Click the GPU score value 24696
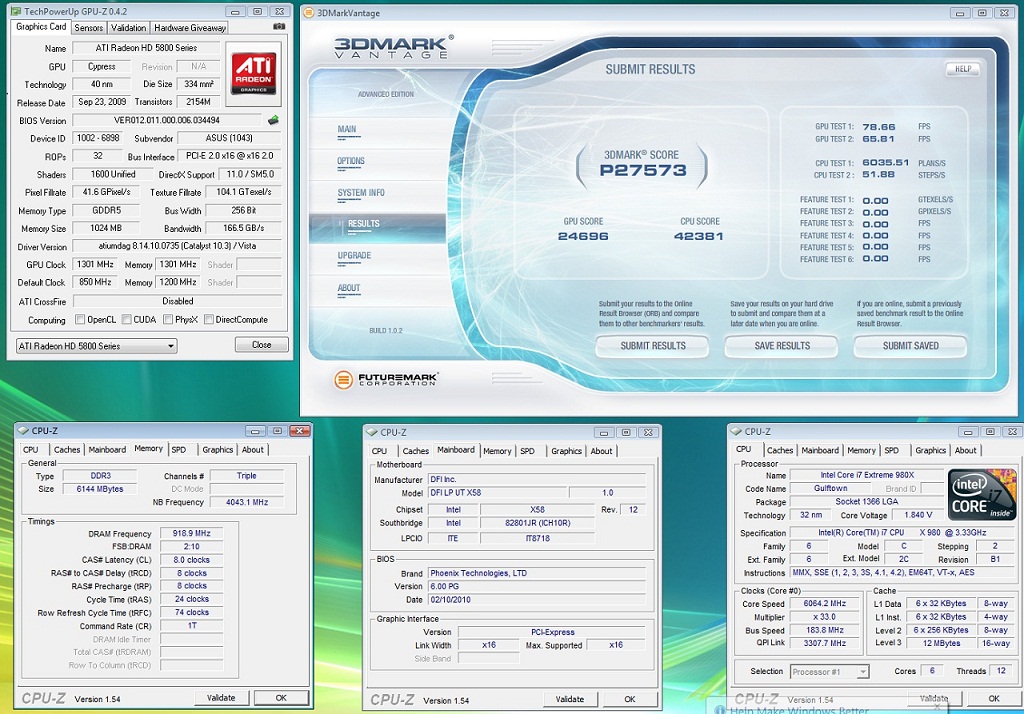The height and width of the screenshot is (714, 1024). coord(583,236)
